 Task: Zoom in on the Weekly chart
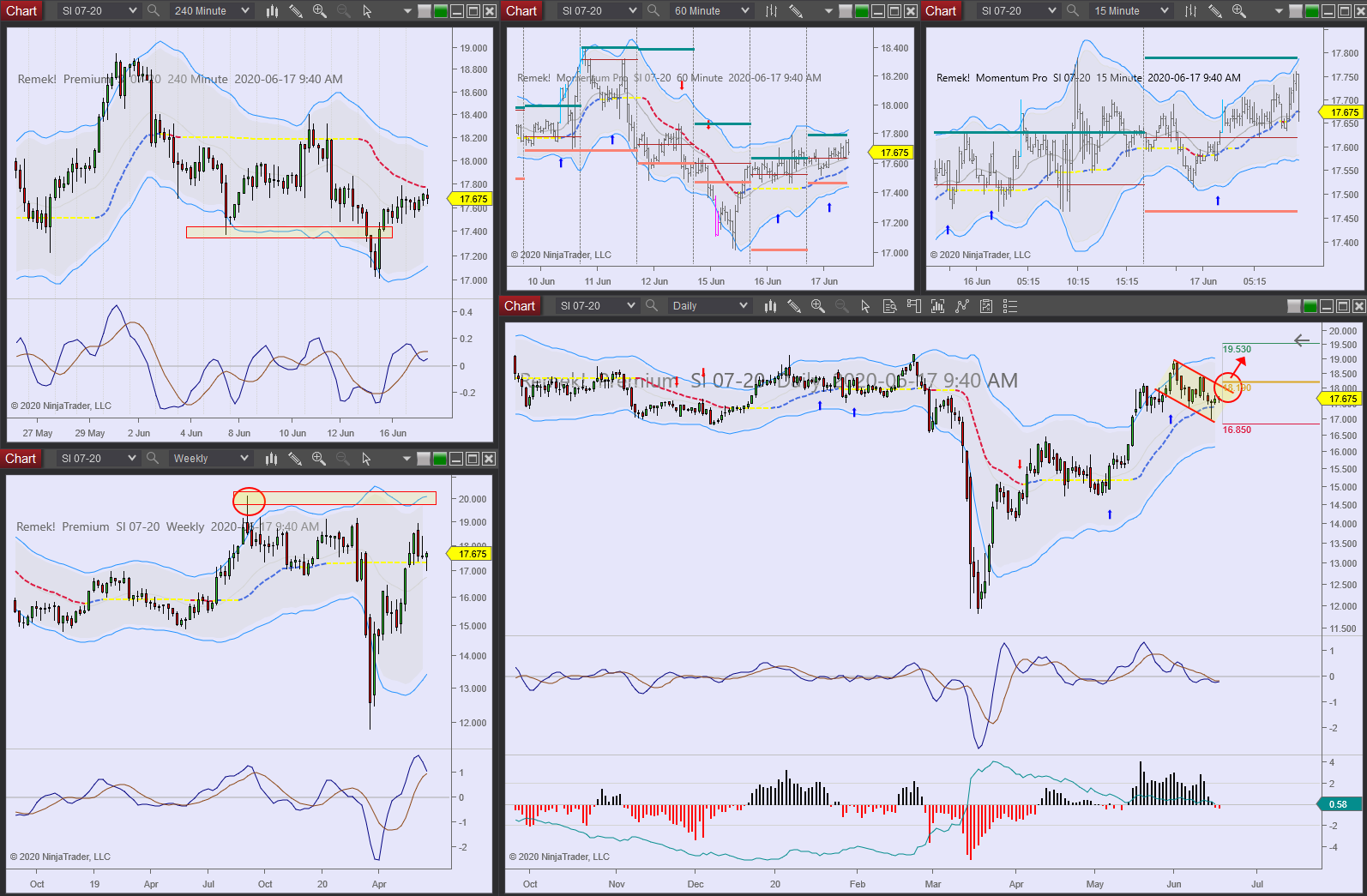[x=319, y=459]
